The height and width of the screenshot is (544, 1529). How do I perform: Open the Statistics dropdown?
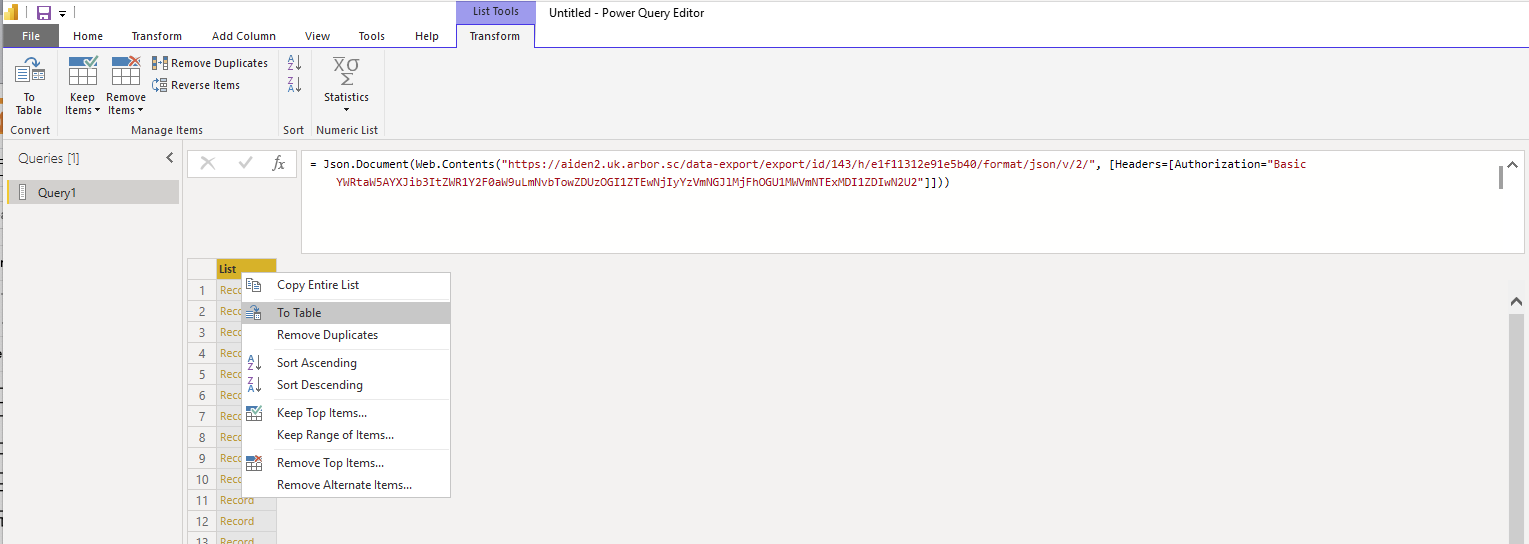[x=346, y=84]
